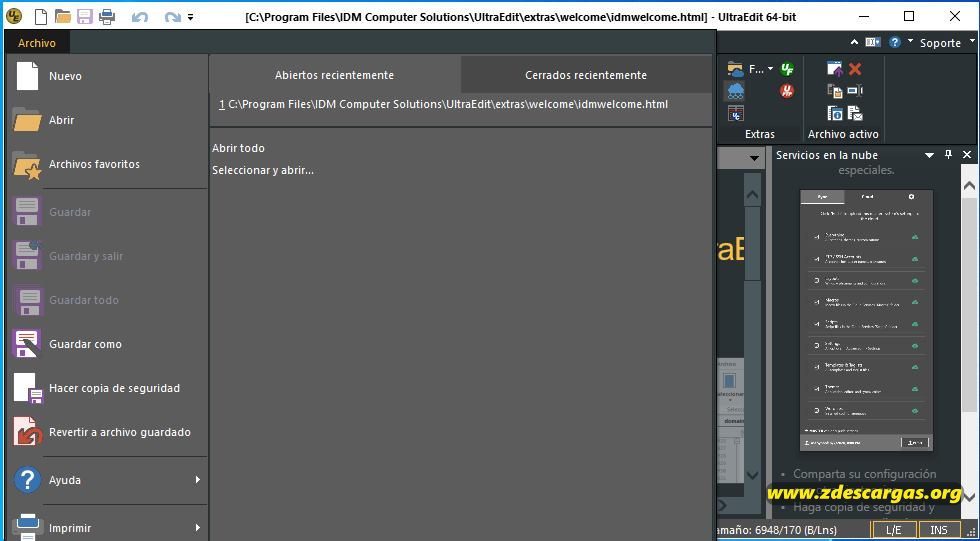Viewport: 980px width, 541px height.
Task: Click Seleccionar y abrir...
Action: pyautogui.click(x=262, y=170)
